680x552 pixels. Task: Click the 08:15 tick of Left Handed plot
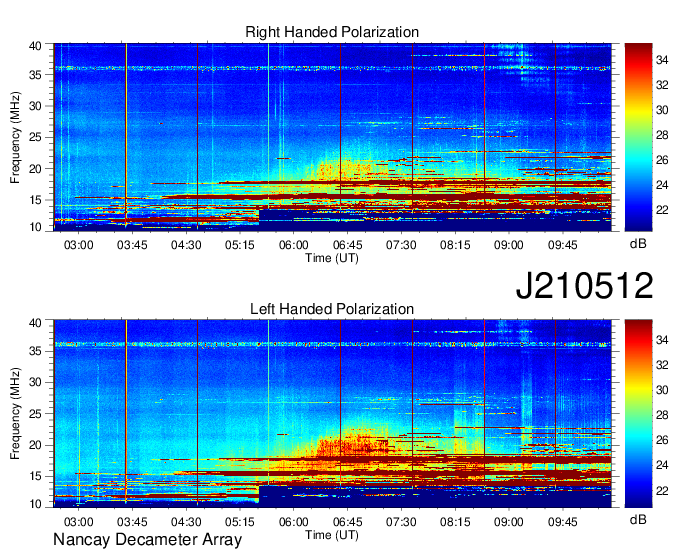point(455,522)
